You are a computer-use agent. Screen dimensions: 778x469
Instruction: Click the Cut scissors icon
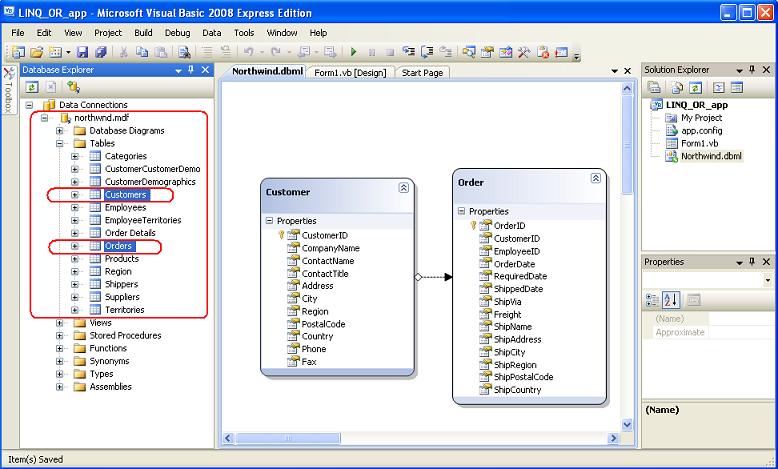(x=124, y=52)
